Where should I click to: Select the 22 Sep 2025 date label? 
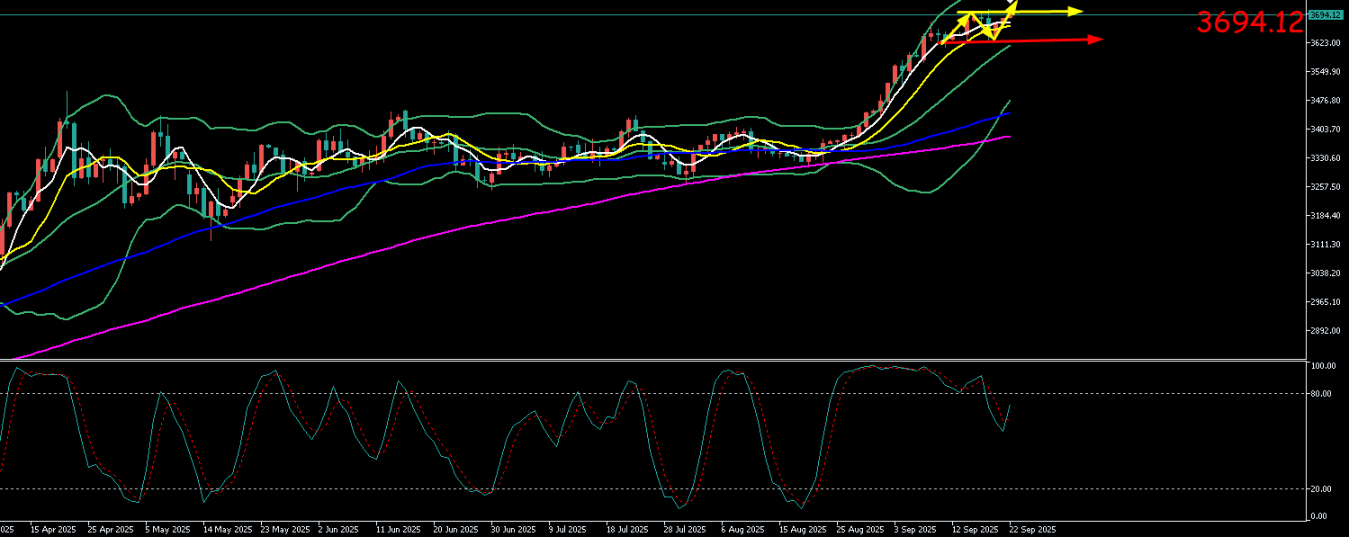1030,529
